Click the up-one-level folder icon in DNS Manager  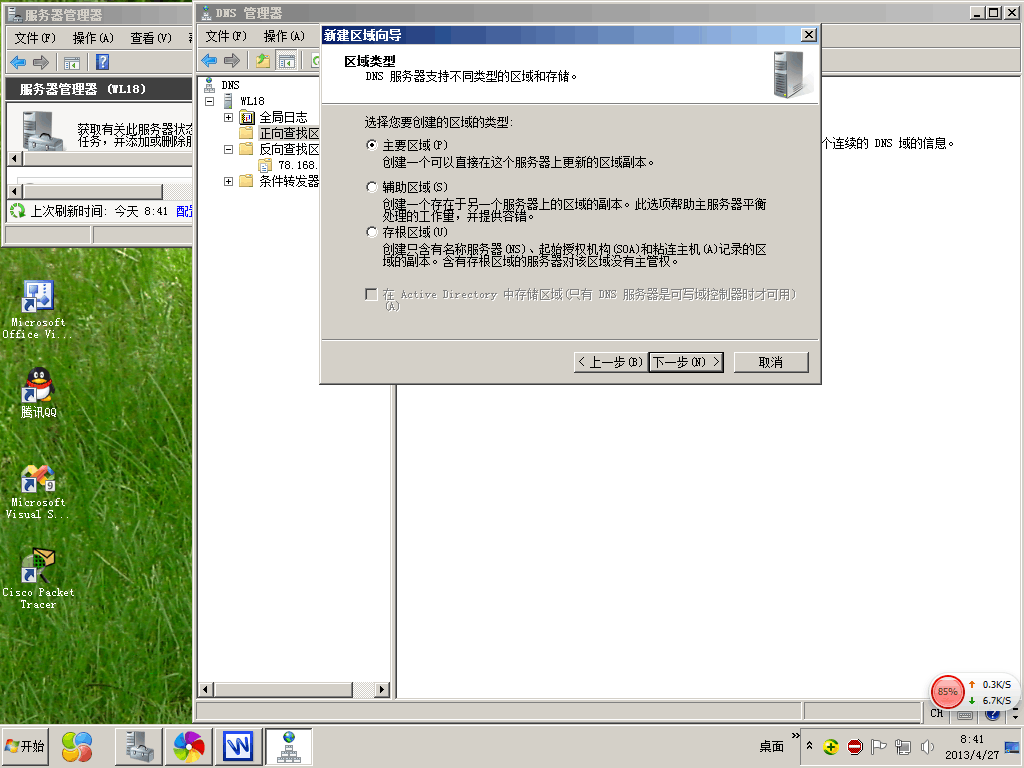click(x=263, y=61)
